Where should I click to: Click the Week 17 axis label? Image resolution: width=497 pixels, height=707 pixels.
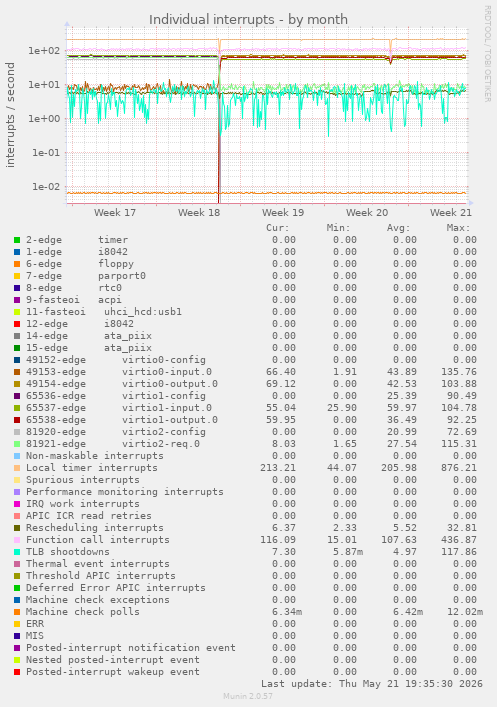pyautogui.click(x=115, y=212)
